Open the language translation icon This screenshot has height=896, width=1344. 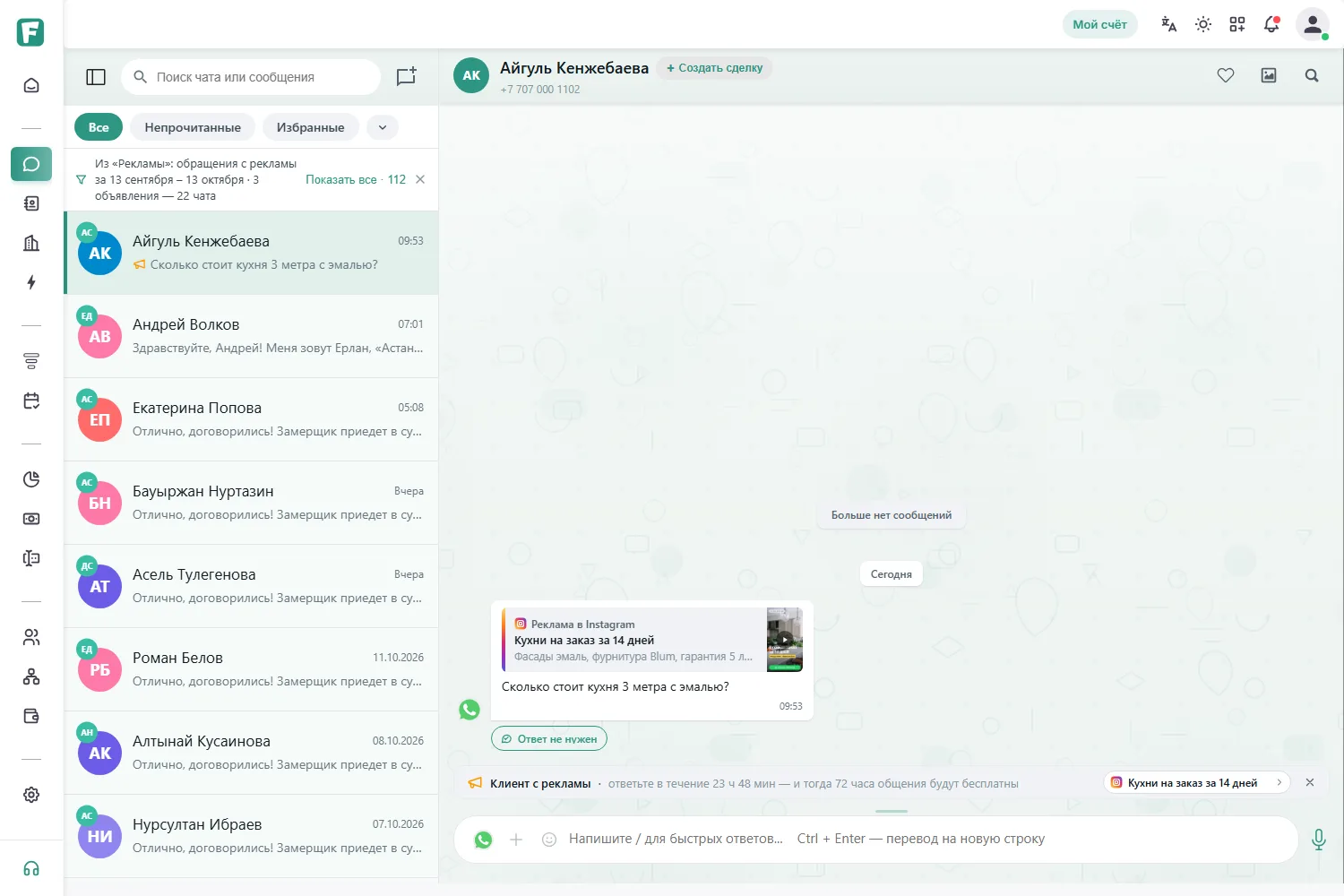click(1169, 24)
